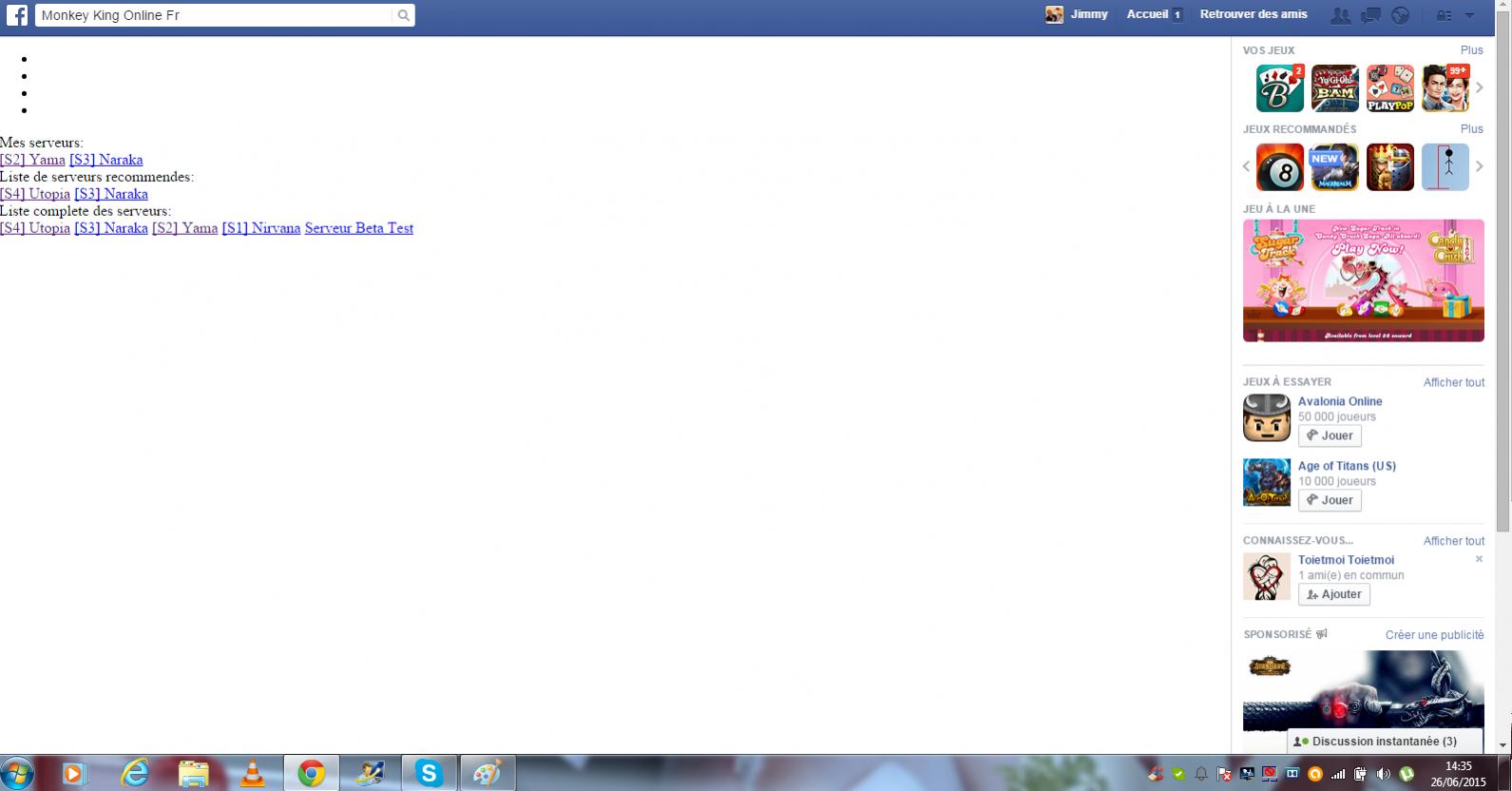Open Retrouver des amis

tap(1253, 14)
